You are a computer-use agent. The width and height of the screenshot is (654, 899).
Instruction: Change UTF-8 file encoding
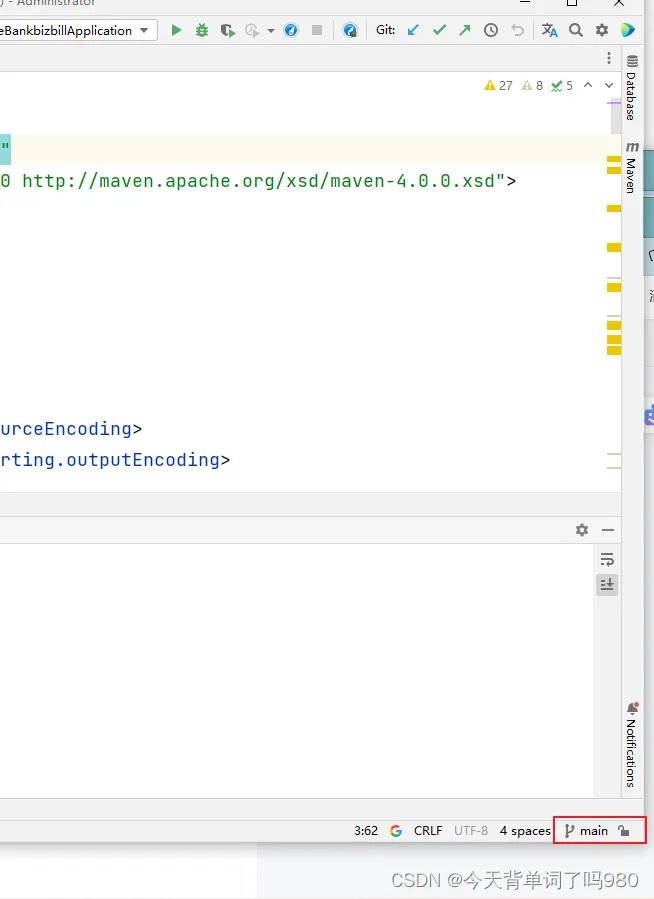pos(471,830)
